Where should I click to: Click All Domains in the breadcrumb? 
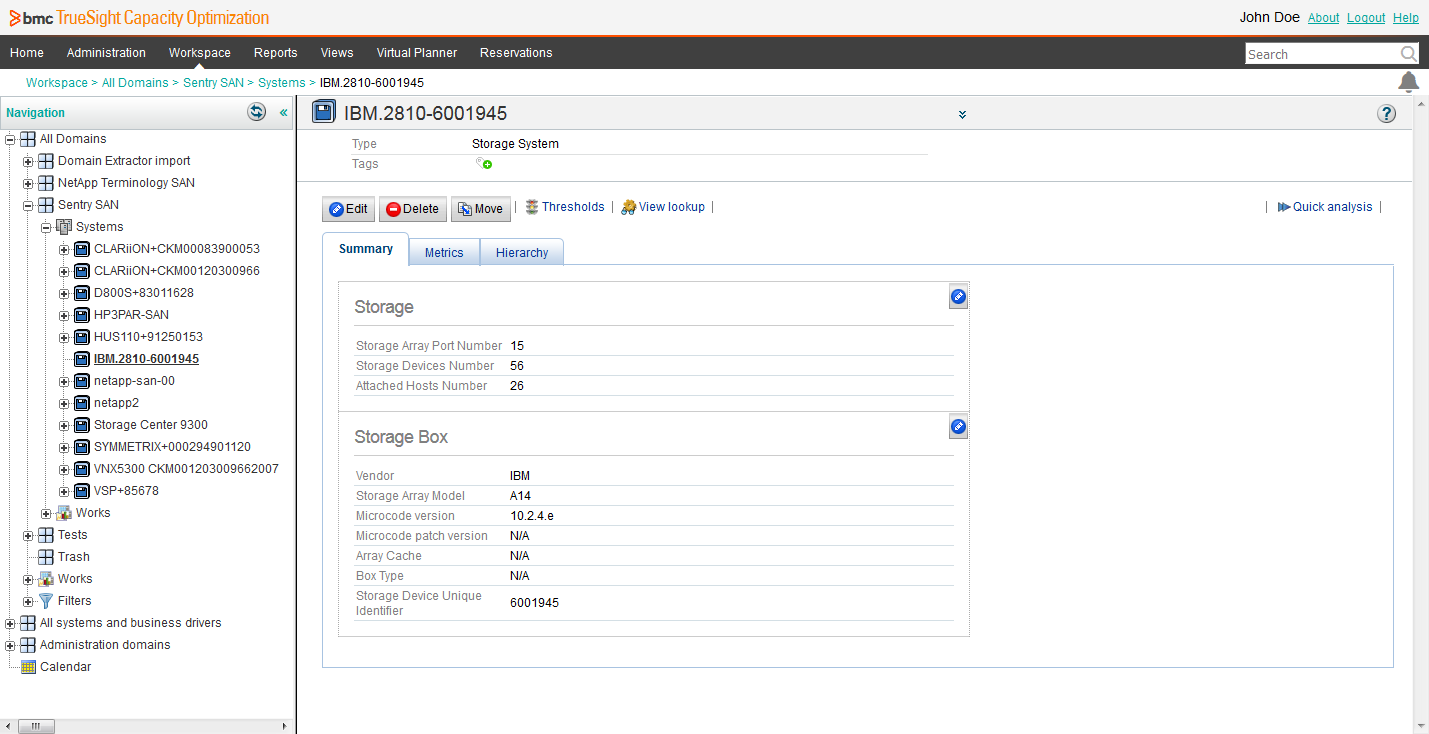click(x=135, y=83)
